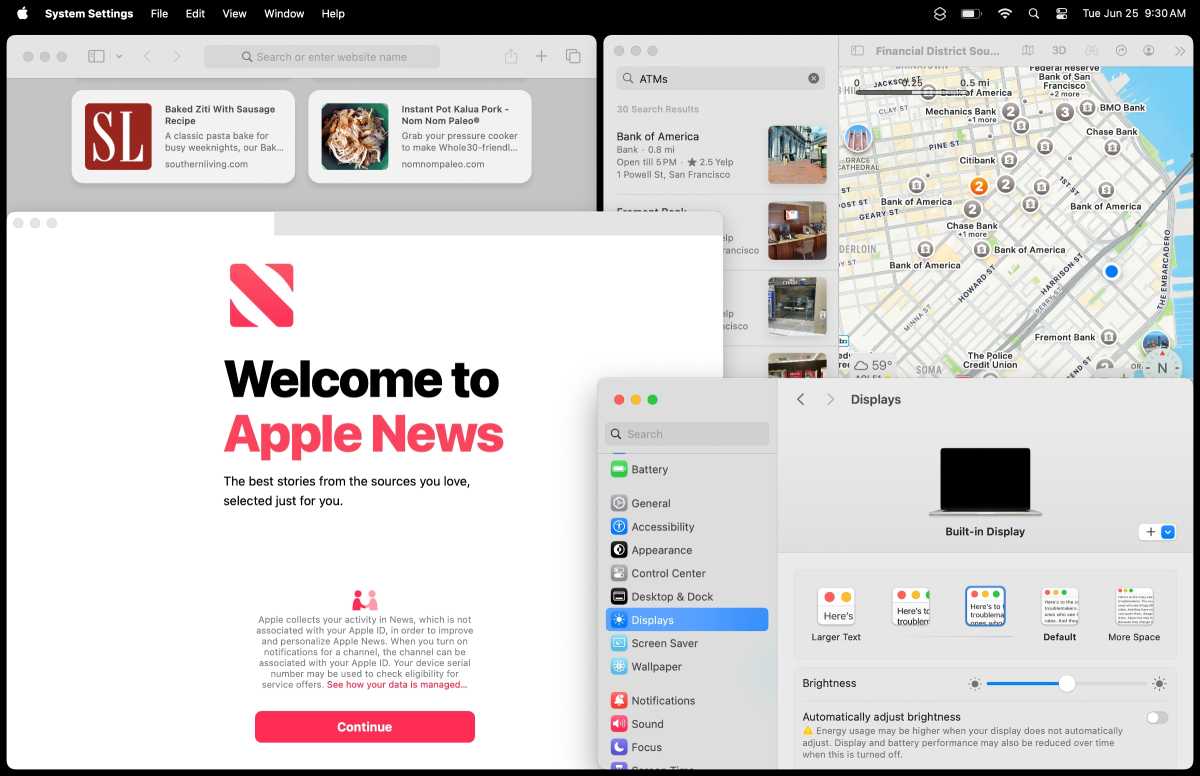
Task: Click the Grace Cathedral landmark pin
Action: click(x=858, y=139)
